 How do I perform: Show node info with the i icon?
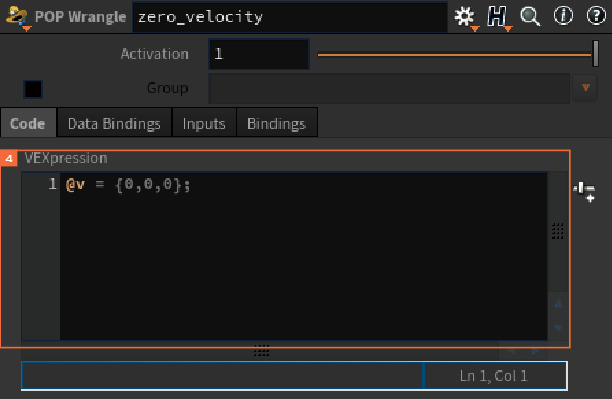563,16
